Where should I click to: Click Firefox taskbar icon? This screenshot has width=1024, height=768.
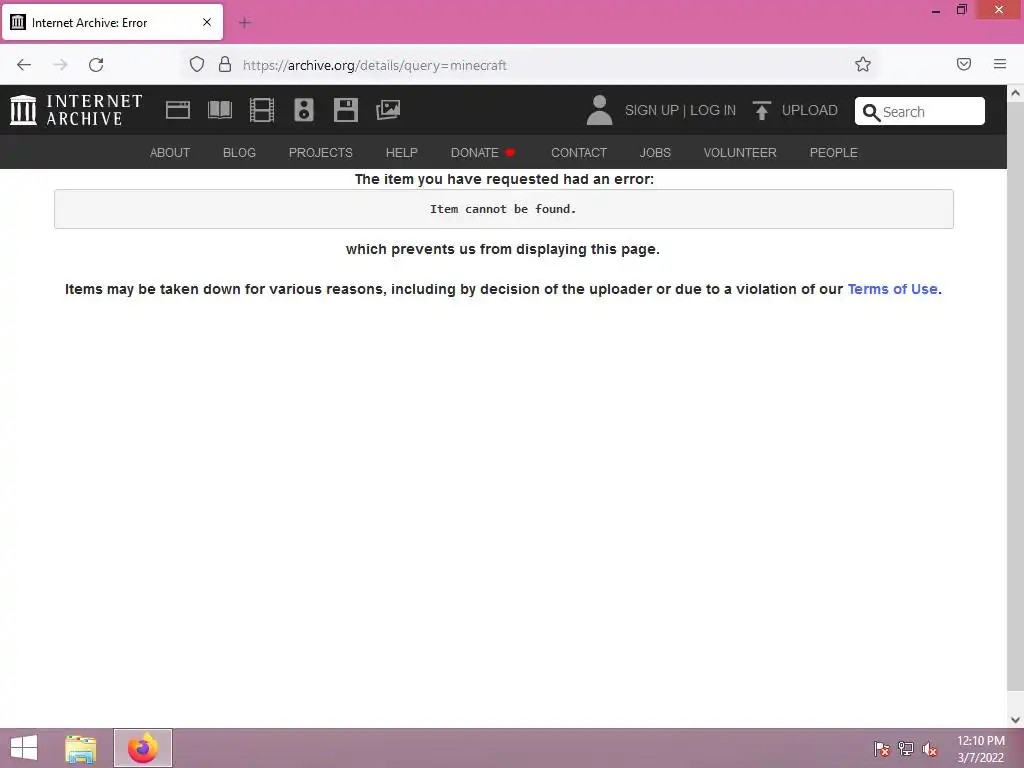pos(142,748)
